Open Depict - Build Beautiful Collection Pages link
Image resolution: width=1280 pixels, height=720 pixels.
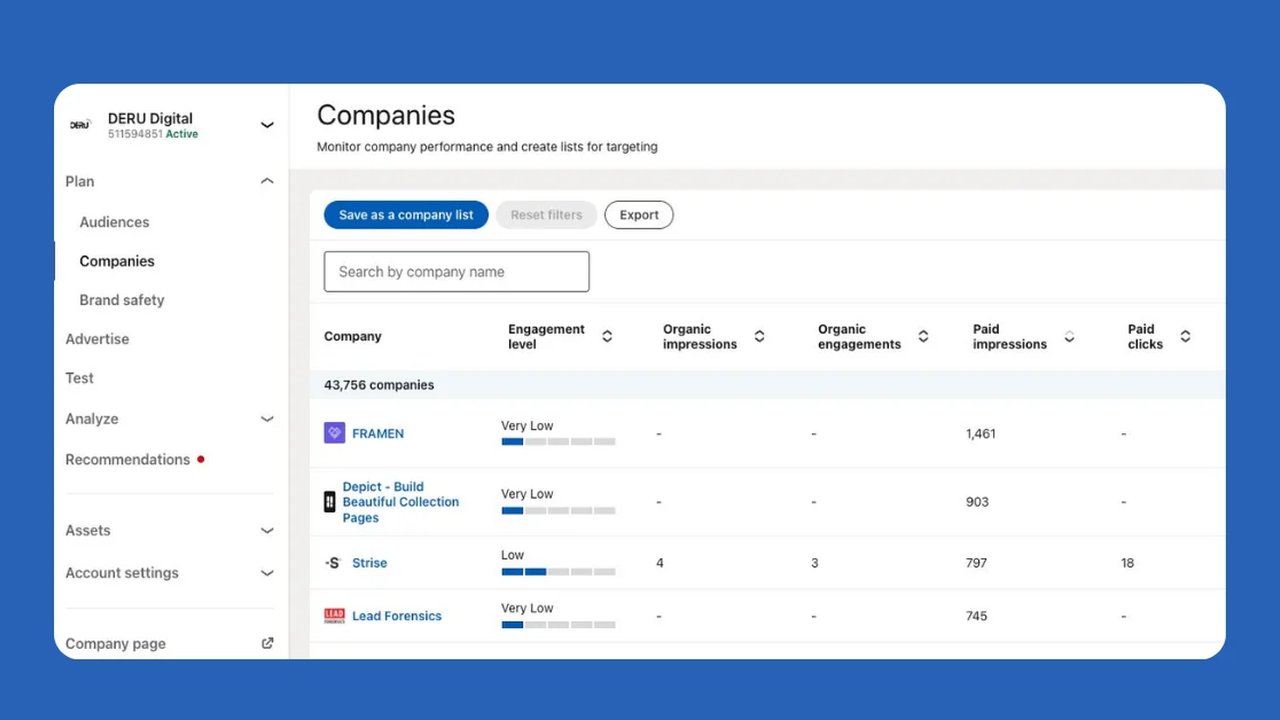coord(401,502)
